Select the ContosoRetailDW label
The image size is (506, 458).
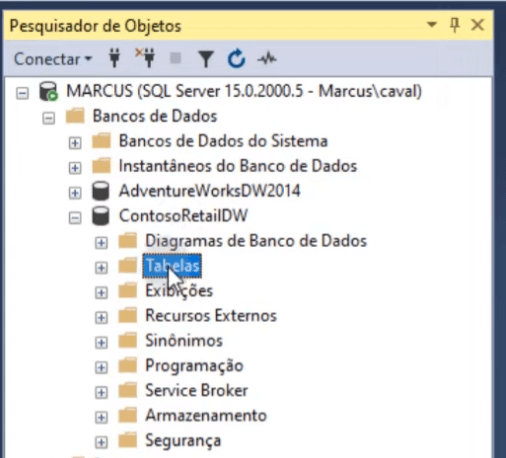coord(183,216)
